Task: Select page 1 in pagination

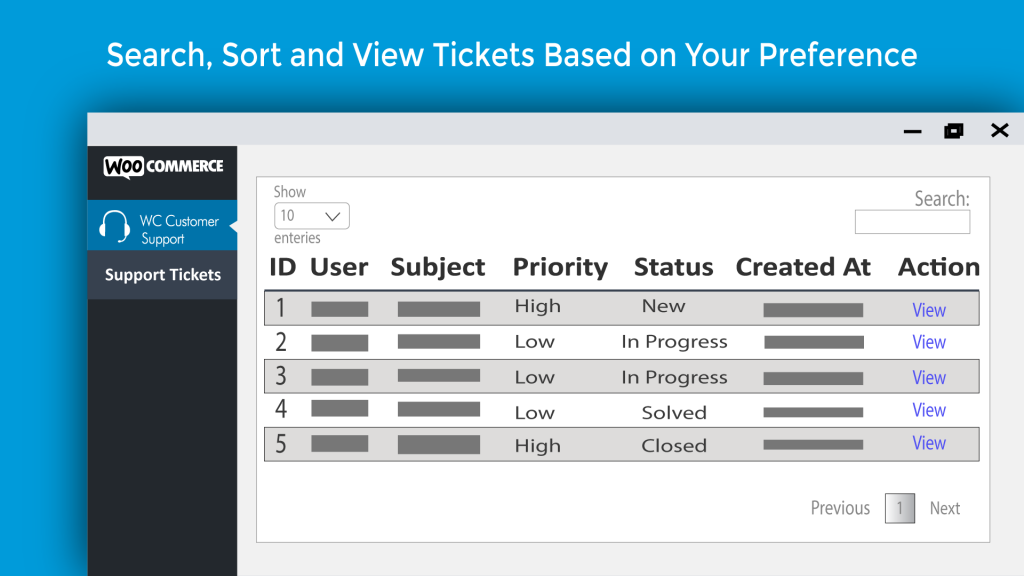Action: pyautogui.click(x=900, y=508)
